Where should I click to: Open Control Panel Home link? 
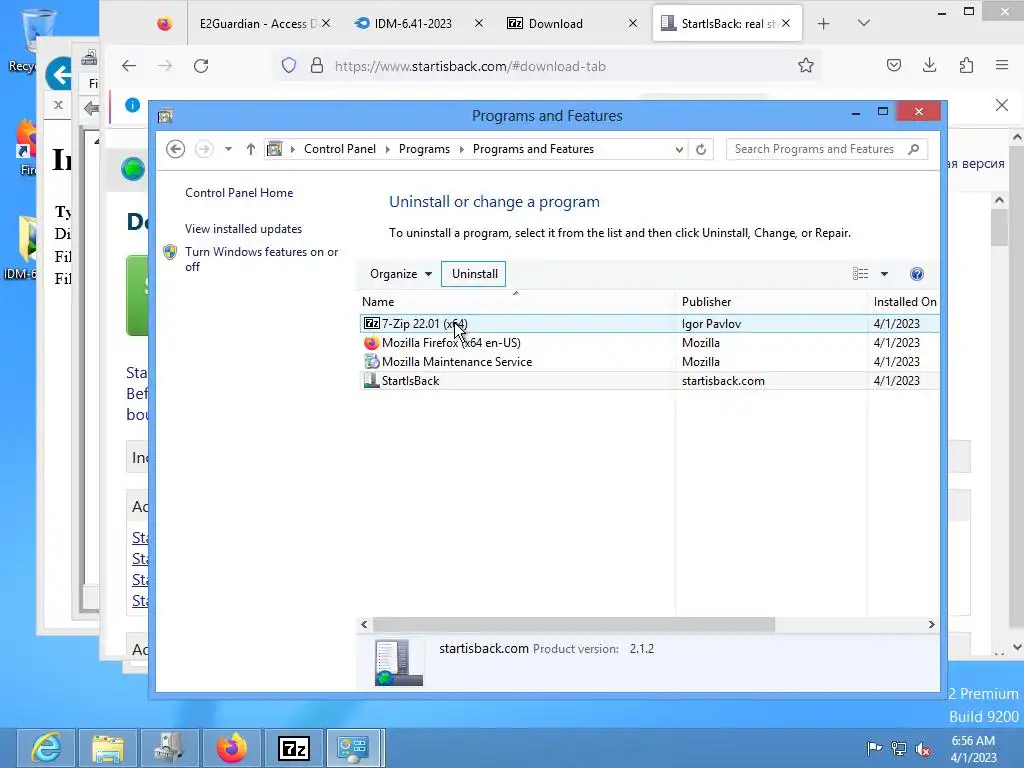click(239, 193)
